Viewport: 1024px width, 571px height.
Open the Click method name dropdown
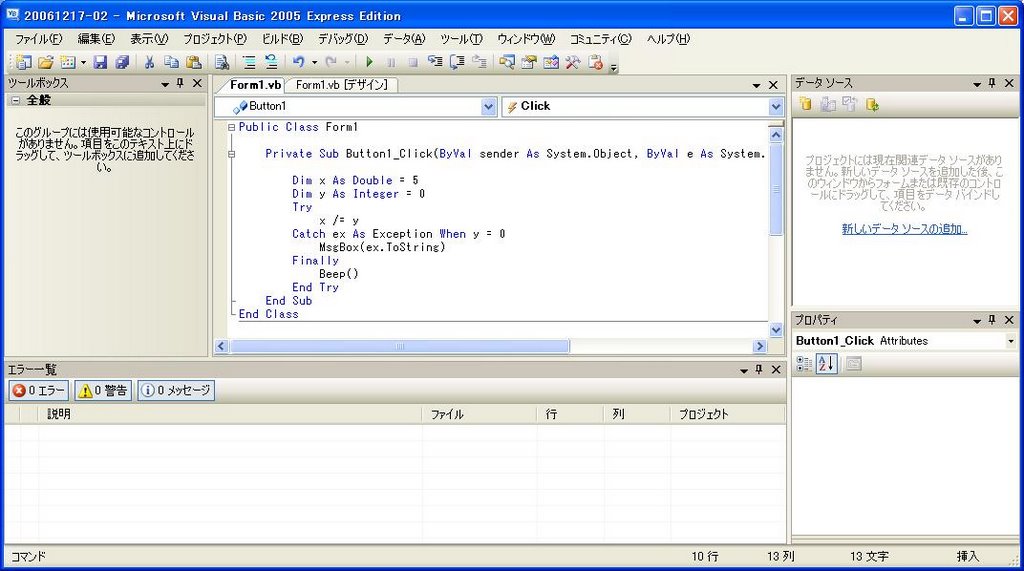(775, 106)
